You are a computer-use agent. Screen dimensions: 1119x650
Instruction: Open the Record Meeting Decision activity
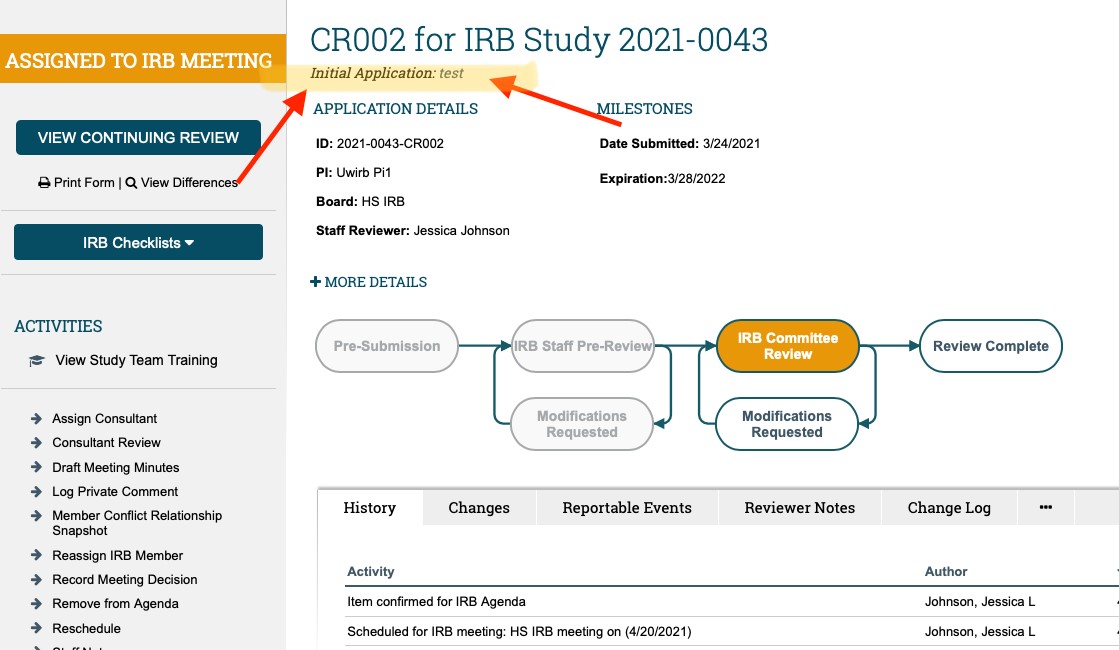125,579
